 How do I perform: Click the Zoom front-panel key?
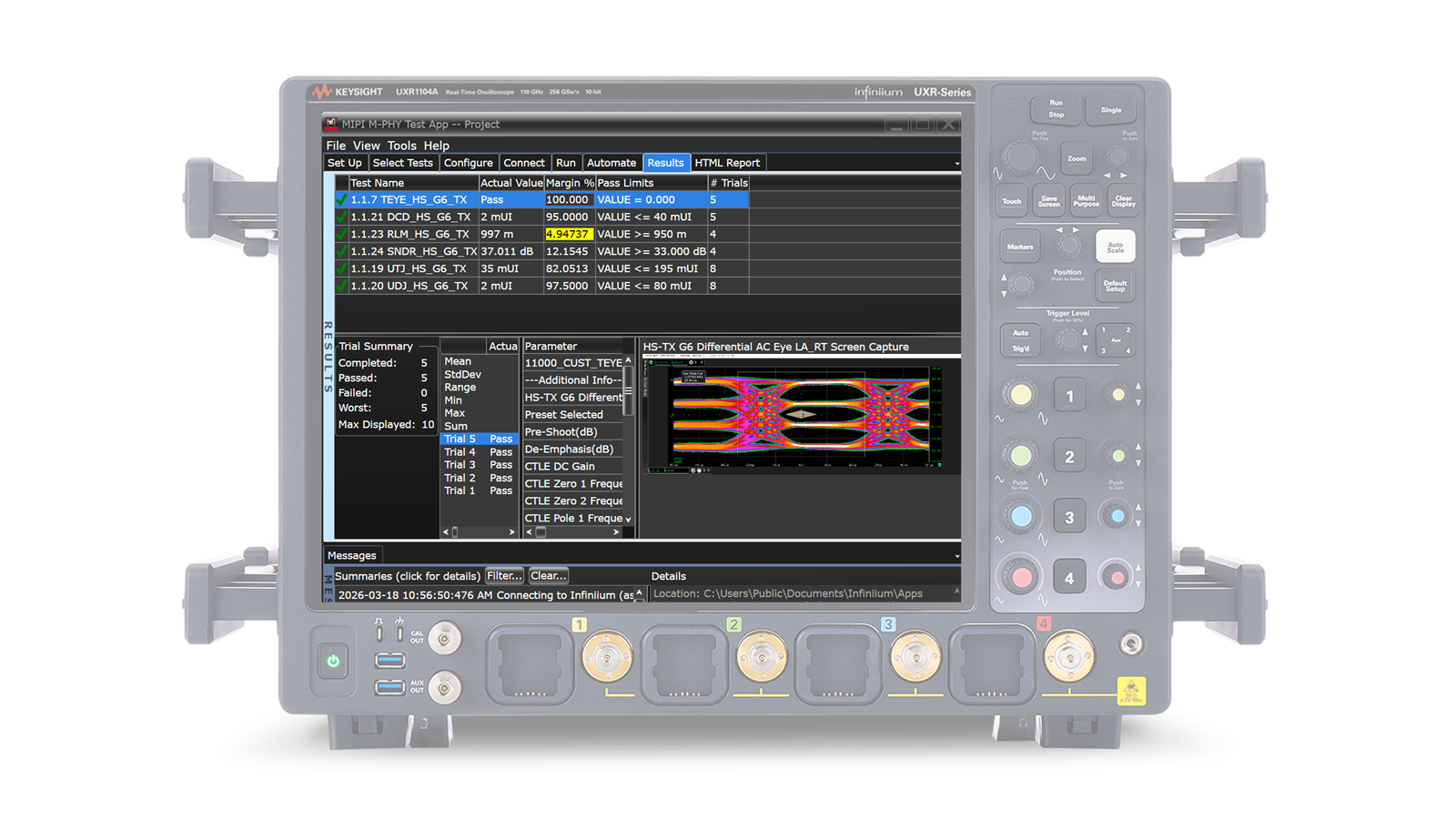1077,158
